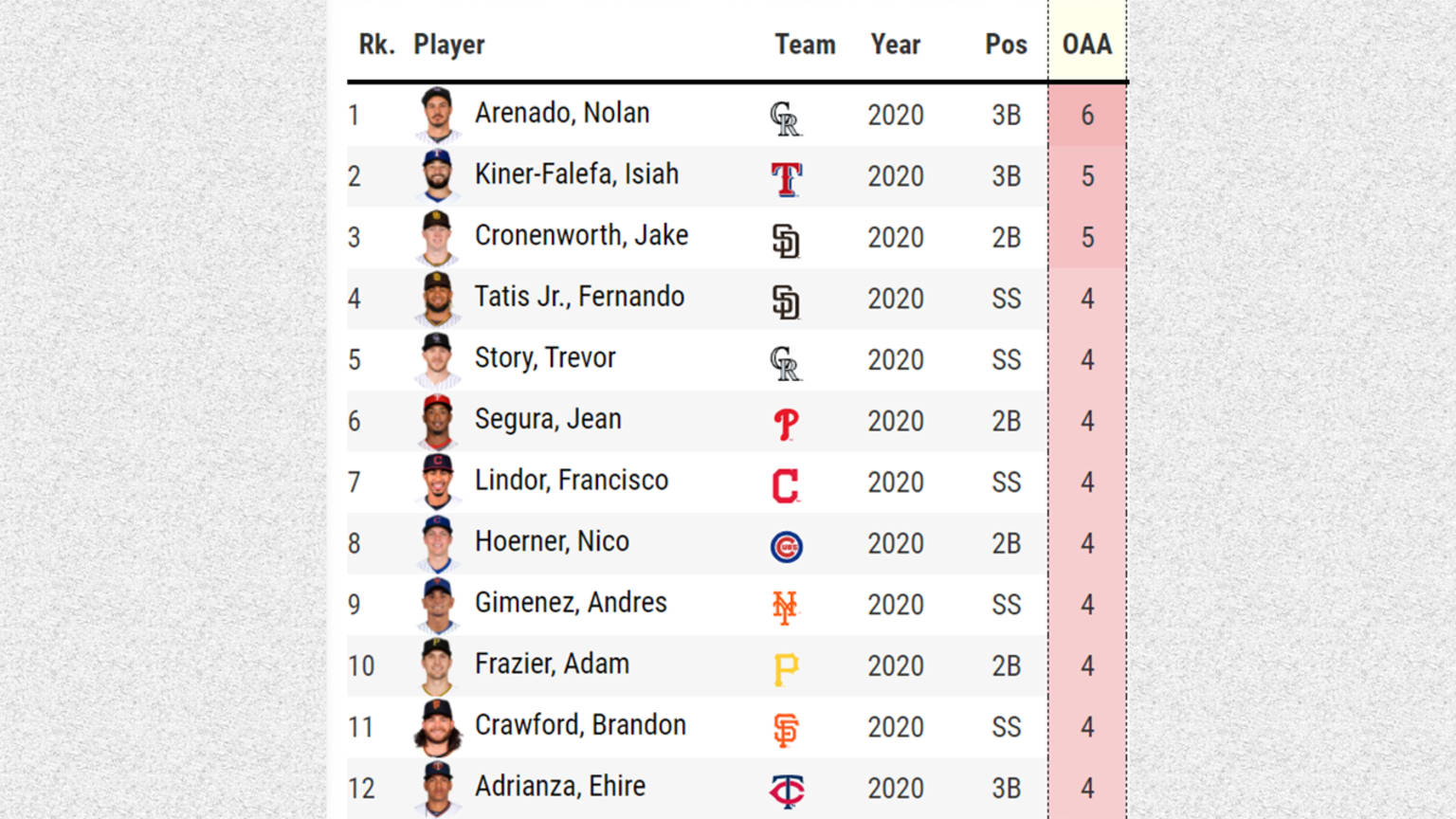
Task: Sort by the Player column header
Action: tap(448, 45)
